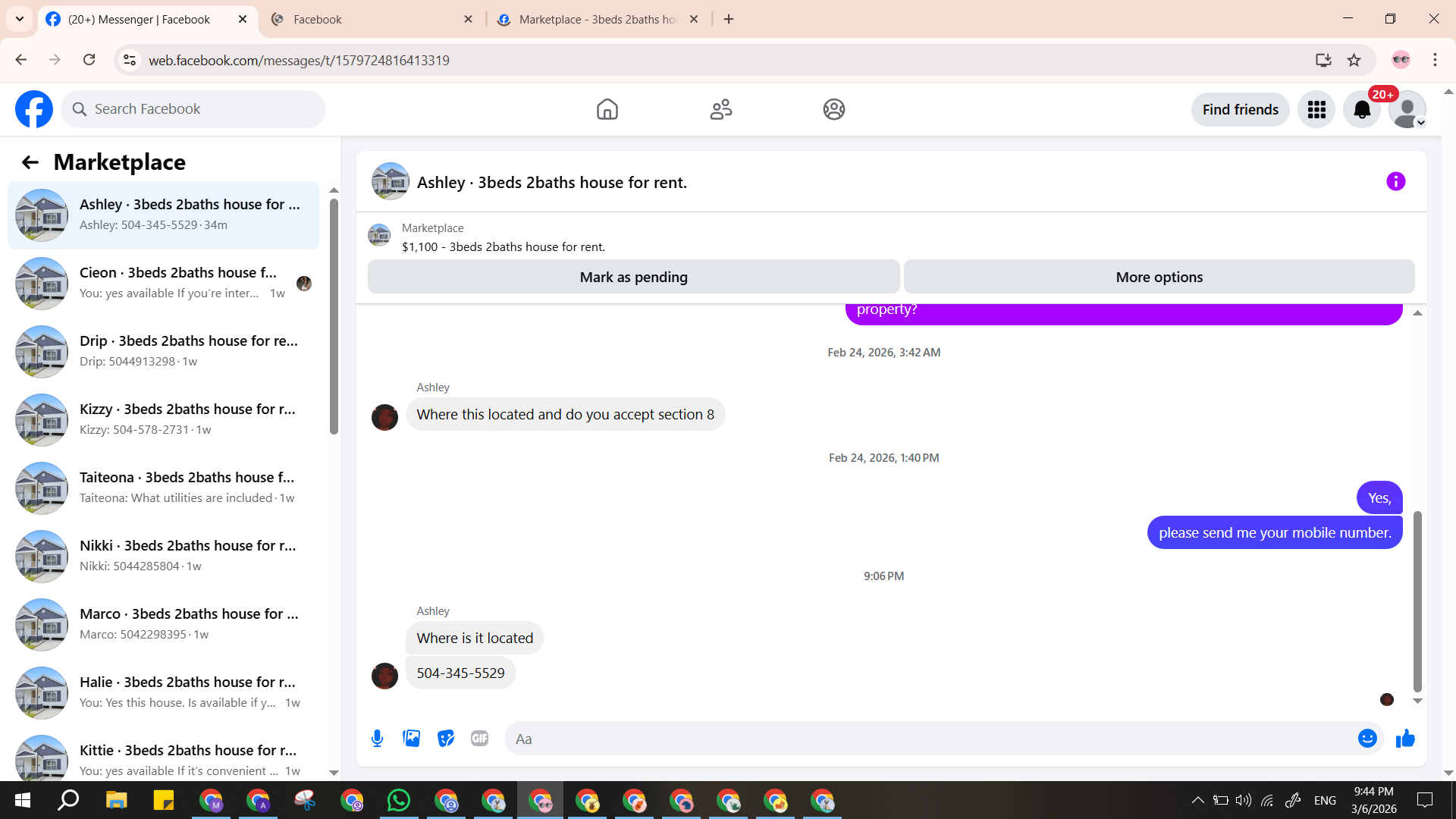Open the emoji picker in message box
This screenshot has height=819, width=1456.
1367,739
